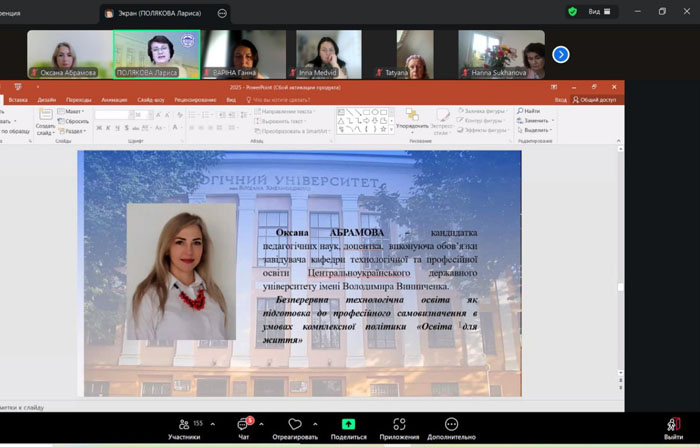The image size is (700, 447).
Task: Select Inna Medvid video thumbnail
Action: click(329, 54)
